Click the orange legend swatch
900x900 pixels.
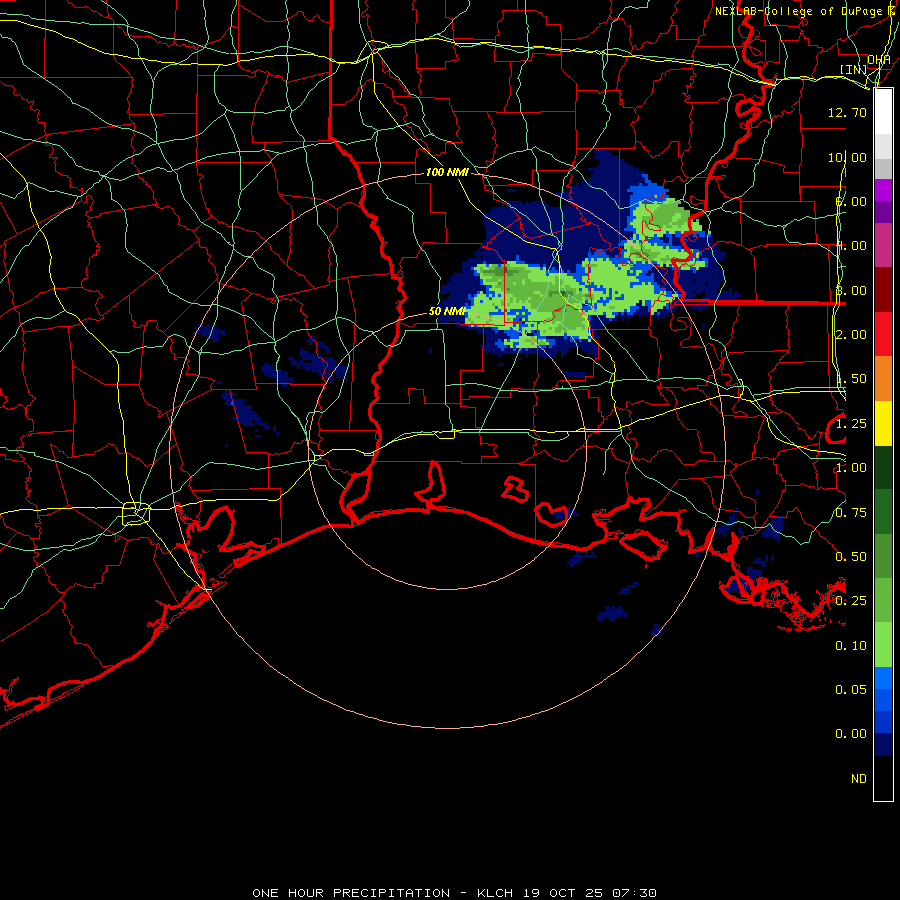point(883,379)
